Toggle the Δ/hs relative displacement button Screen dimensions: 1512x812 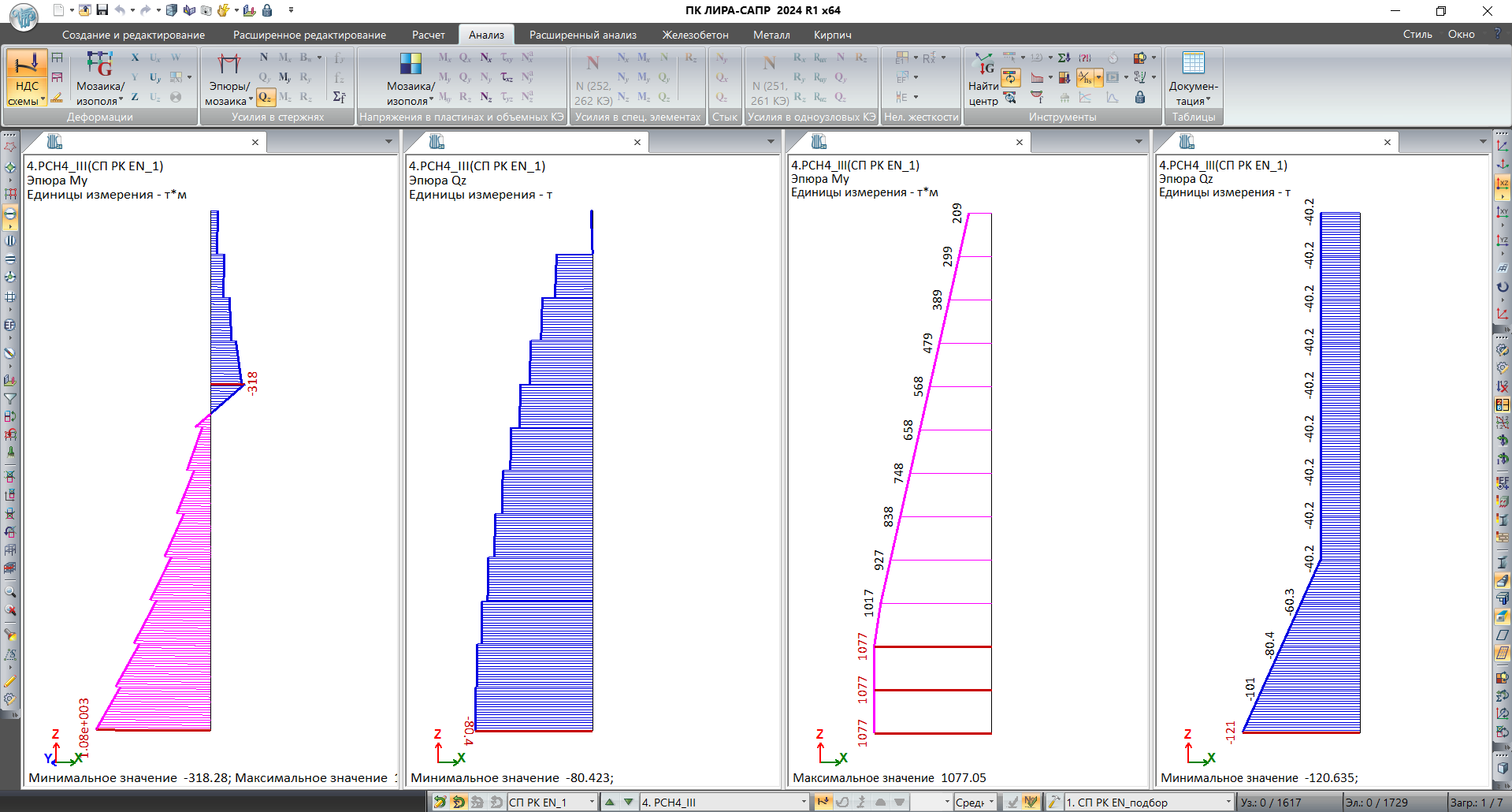(1085, 77)
